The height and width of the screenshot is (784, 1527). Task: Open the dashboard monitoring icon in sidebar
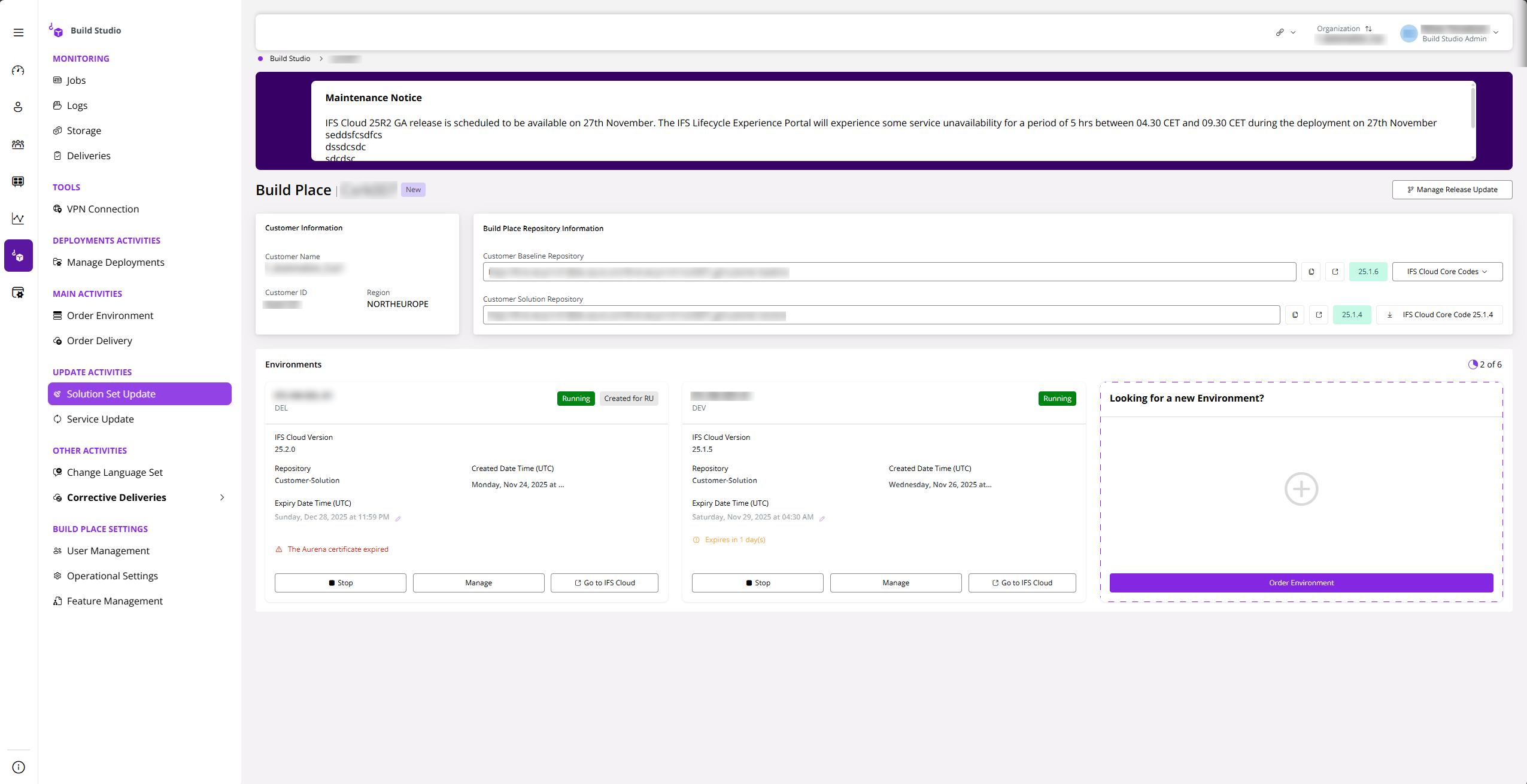(18, 70)
